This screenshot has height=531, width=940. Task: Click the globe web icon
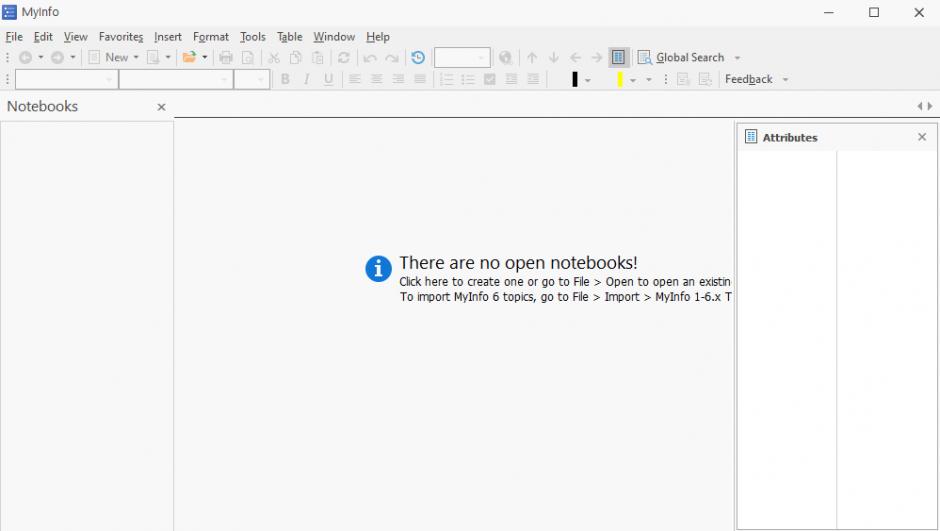click(505, 58)
